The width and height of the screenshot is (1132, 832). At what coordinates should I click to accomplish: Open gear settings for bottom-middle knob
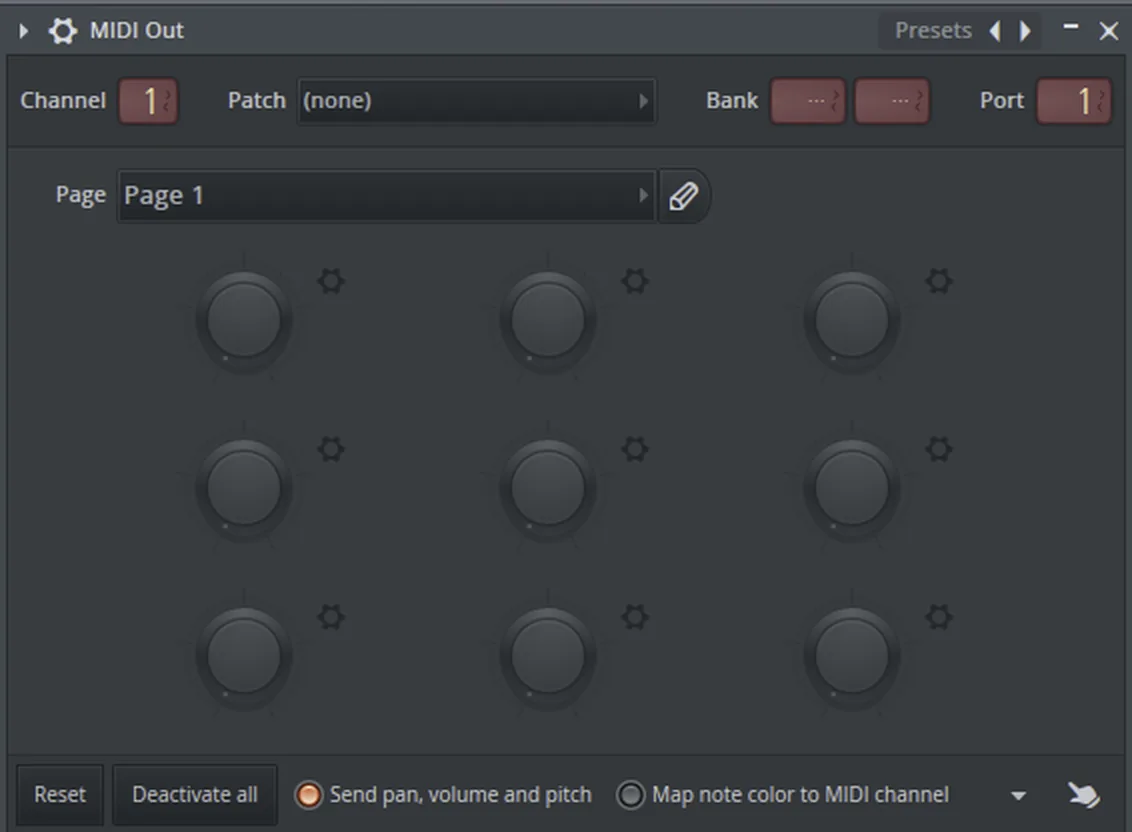(635, 618)
